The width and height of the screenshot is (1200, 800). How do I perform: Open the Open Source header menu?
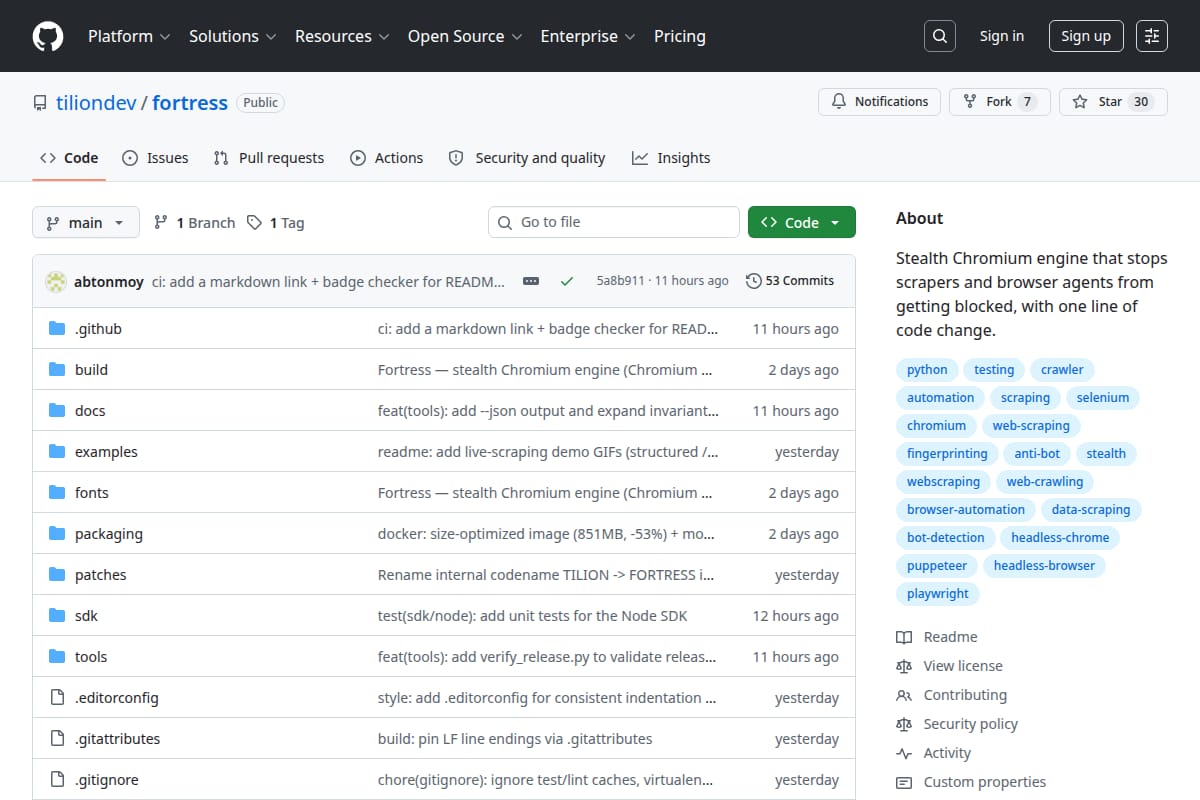[x=464, y=36]
